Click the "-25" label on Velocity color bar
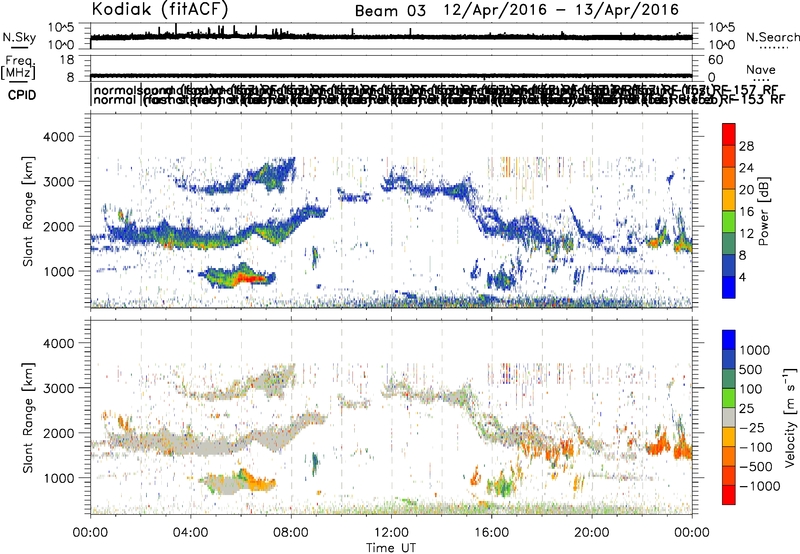The width and height of the screenshot is (800, 554). 752,427
